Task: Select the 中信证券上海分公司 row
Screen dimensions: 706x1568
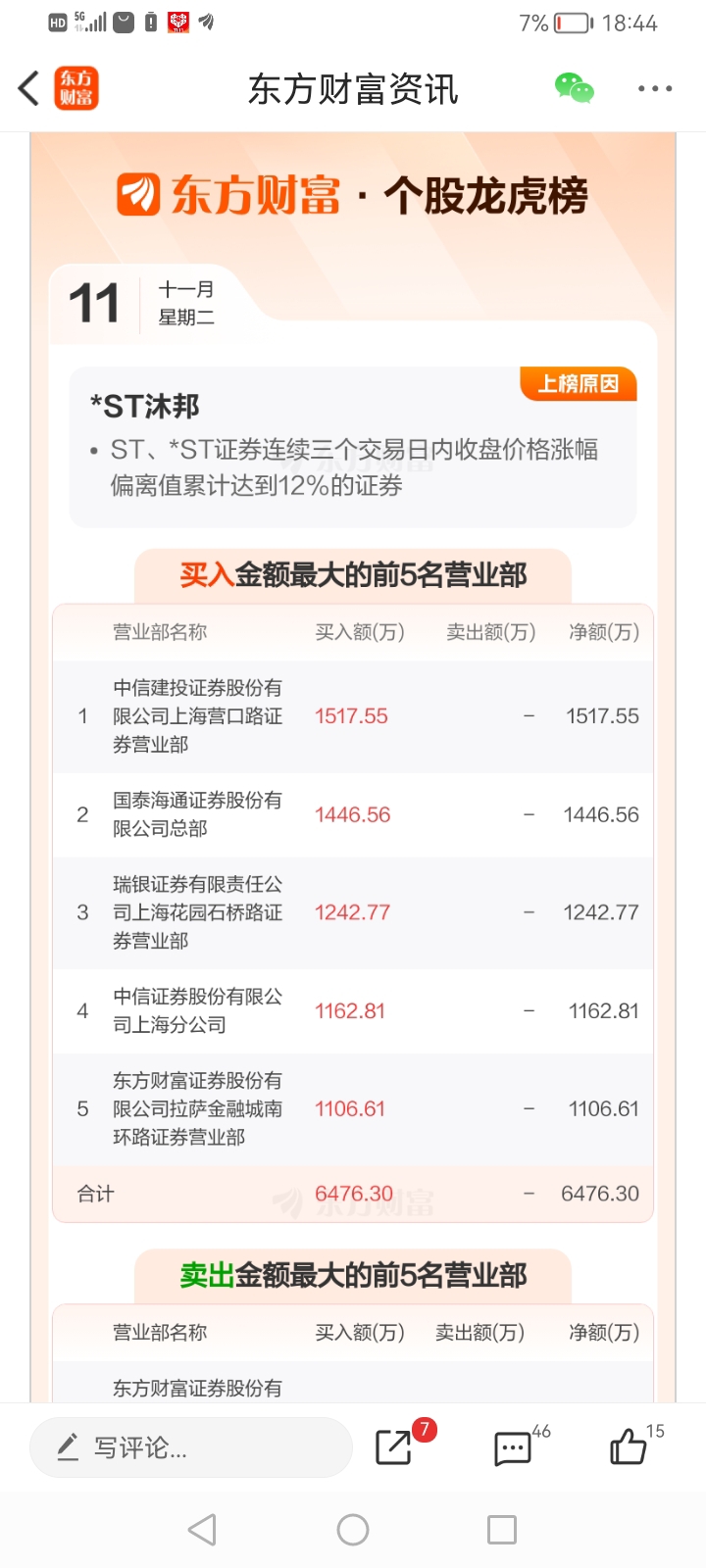Action: (x=353, y=1010)
